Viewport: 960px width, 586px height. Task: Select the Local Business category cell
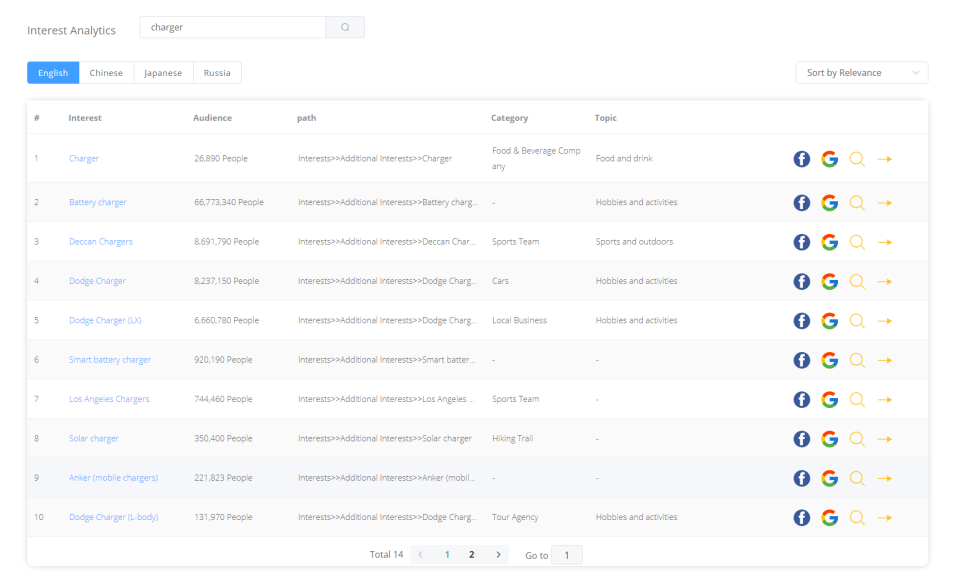519,320
